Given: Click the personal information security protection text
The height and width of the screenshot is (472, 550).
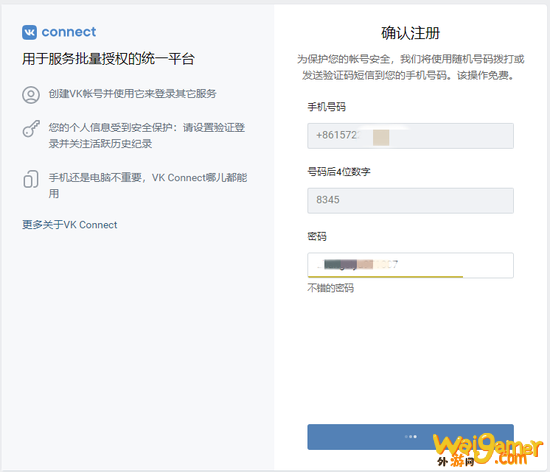Looking at the screenshot, I should pyautogui.click(x=147, y=135).
